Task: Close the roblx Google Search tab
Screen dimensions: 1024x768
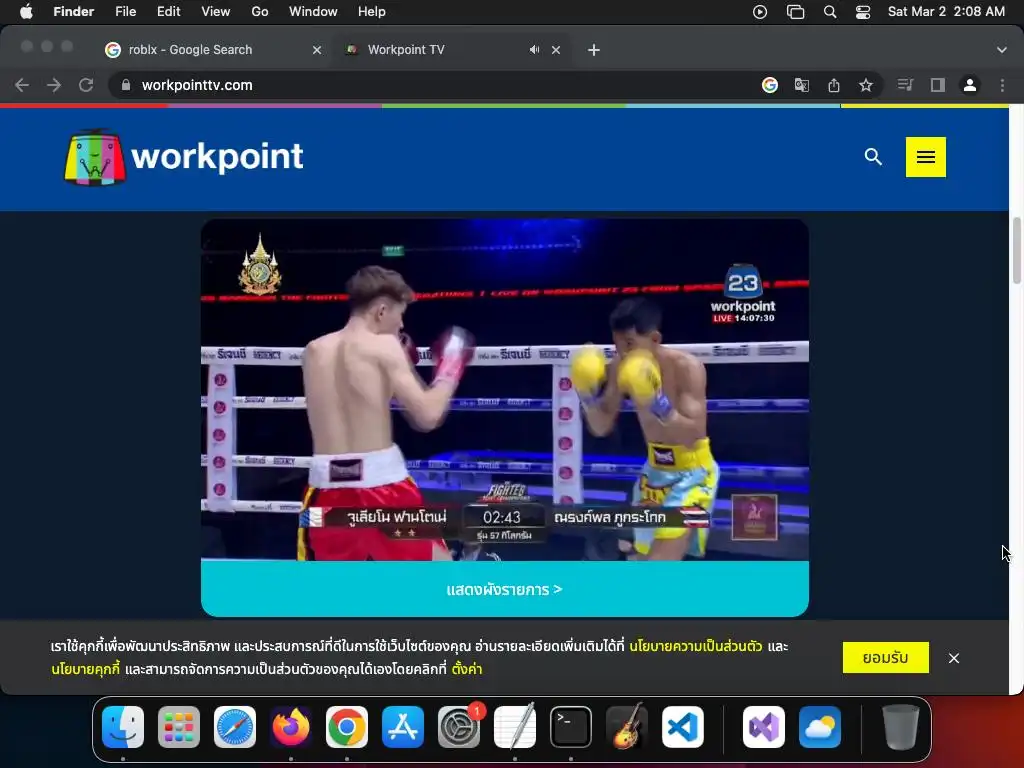Action: tap(317, 50)
